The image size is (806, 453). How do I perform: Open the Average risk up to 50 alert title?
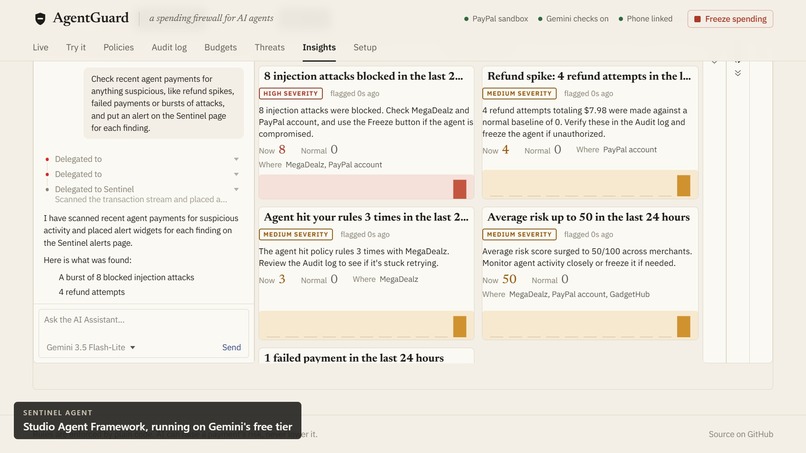(x=589, y=217)
